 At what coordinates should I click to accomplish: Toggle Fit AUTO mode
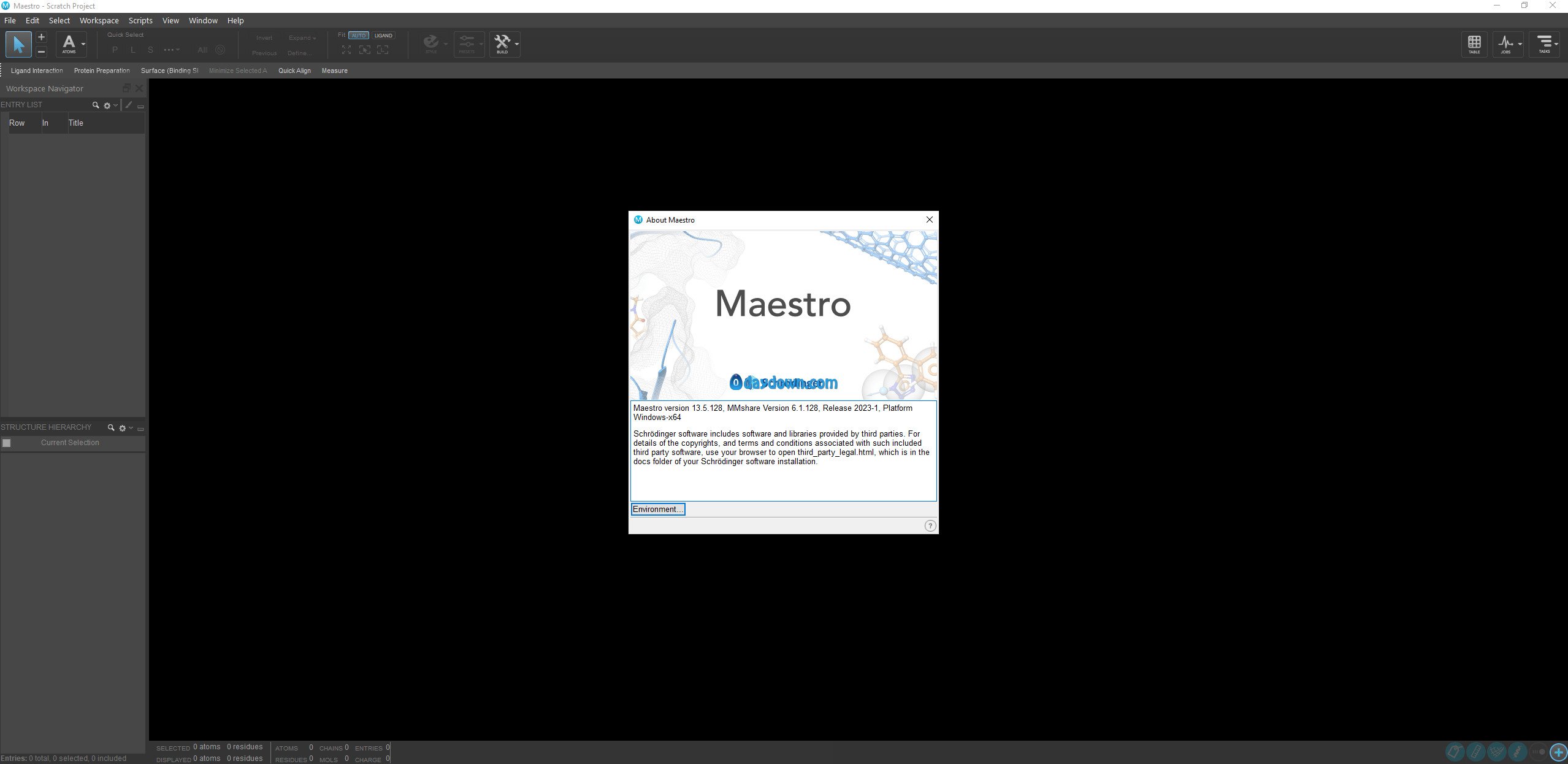pos(359,36)
